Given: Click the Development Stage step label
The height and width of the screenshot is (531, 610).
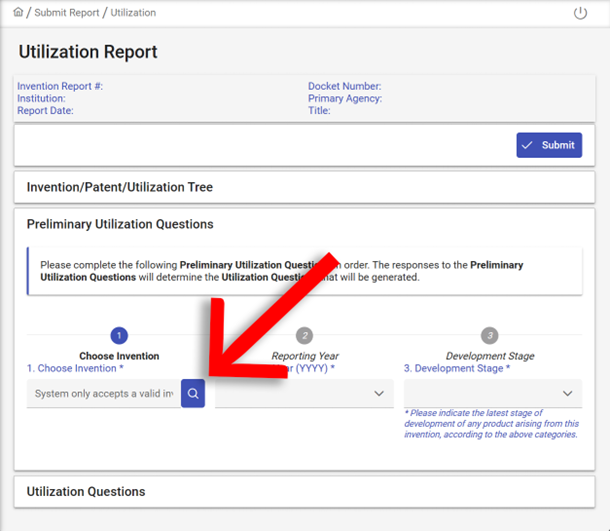Looking at the screenshot, I should tap(490, 356).
